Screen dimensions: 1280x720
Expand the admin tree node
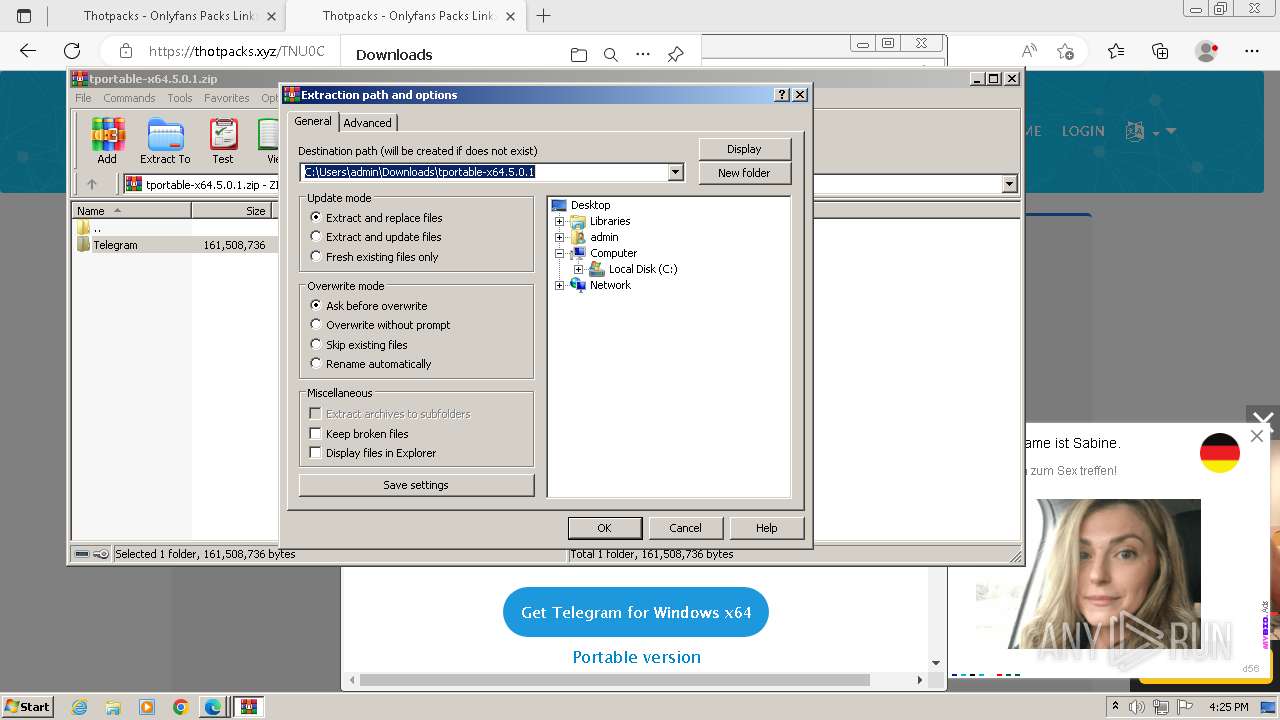coord(560,237)
